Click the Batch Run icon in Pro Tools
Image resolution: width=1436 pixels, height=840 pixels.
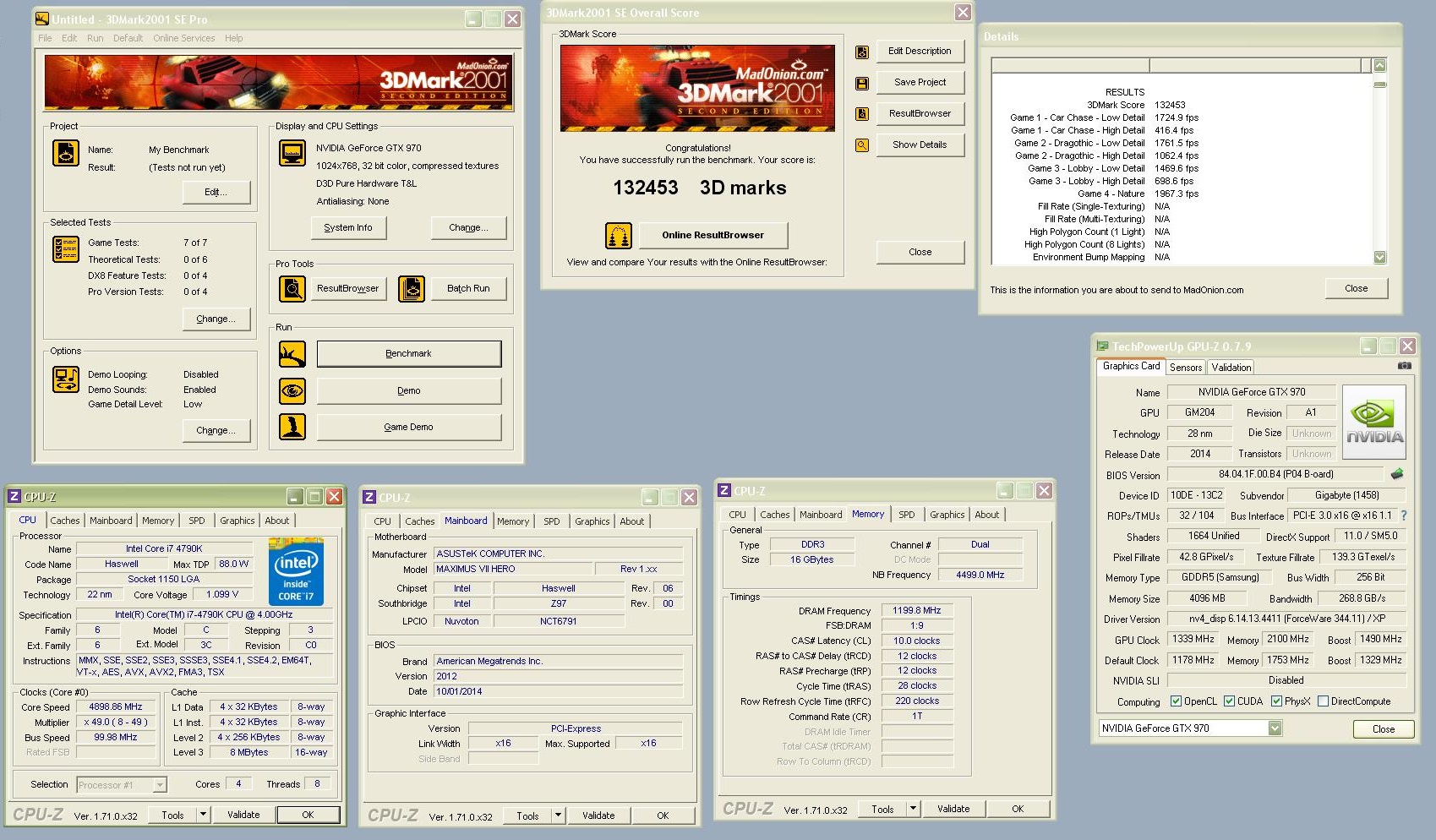pyautogui.click(x=412, y=289)
